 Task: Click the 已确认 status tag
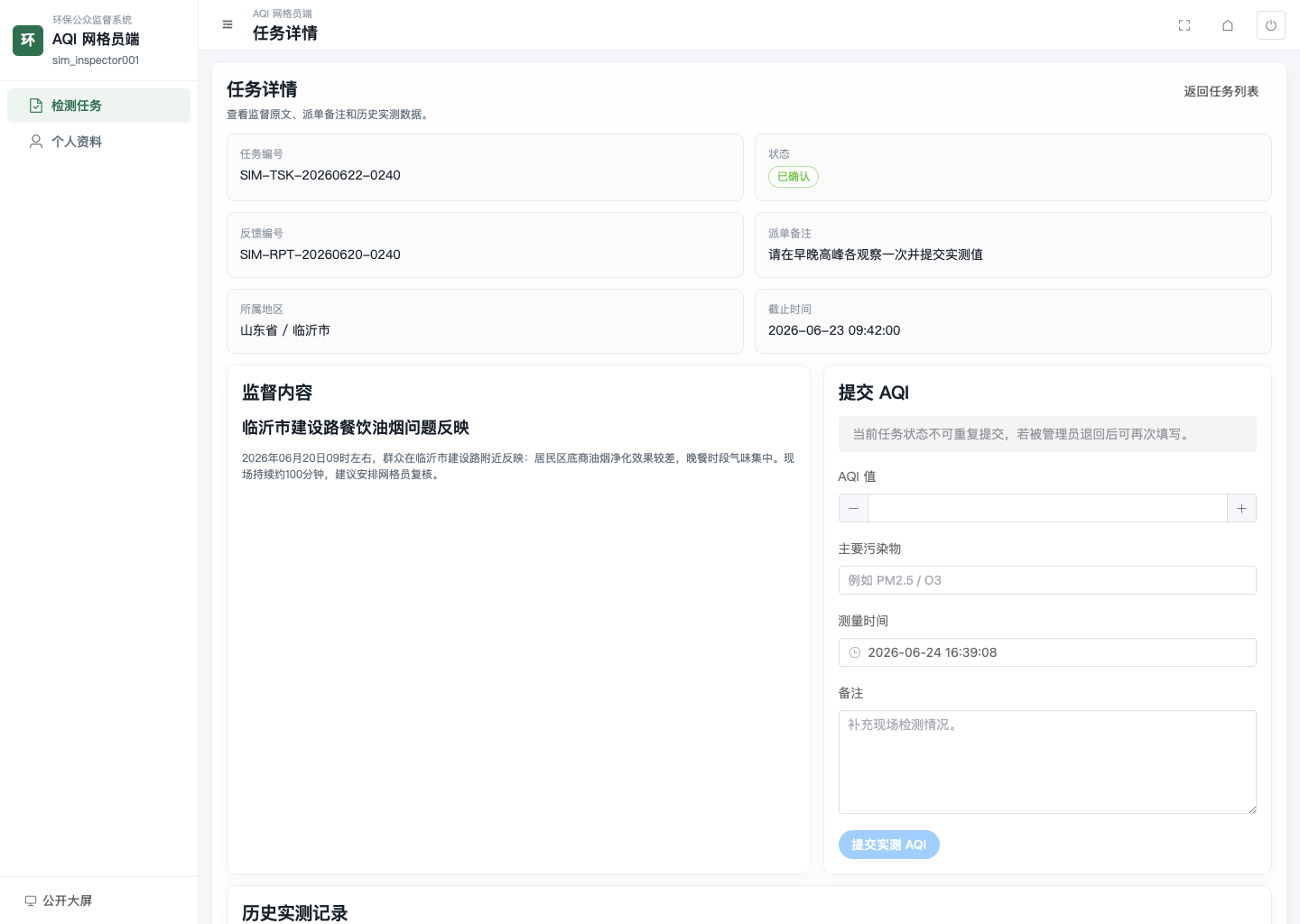[794, 177]
